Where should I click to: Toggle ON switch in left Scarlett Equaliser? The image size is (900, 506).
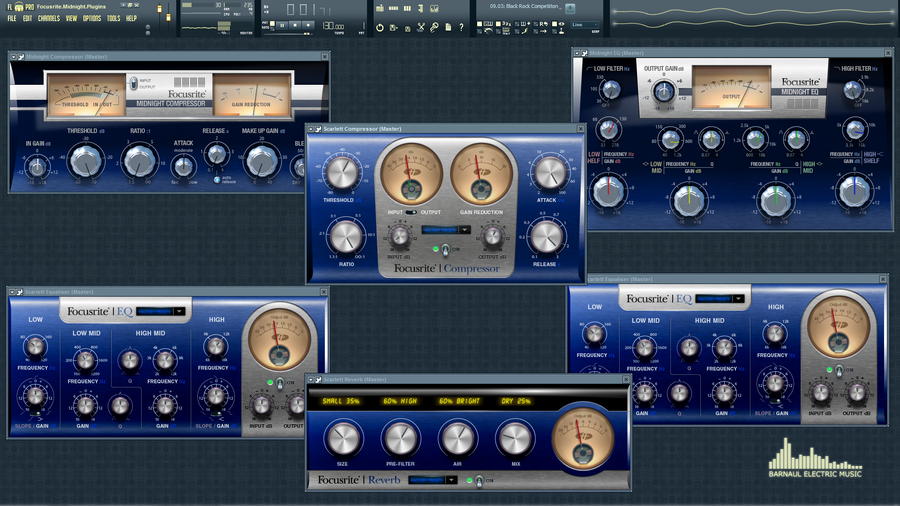[x=280, y=383]
